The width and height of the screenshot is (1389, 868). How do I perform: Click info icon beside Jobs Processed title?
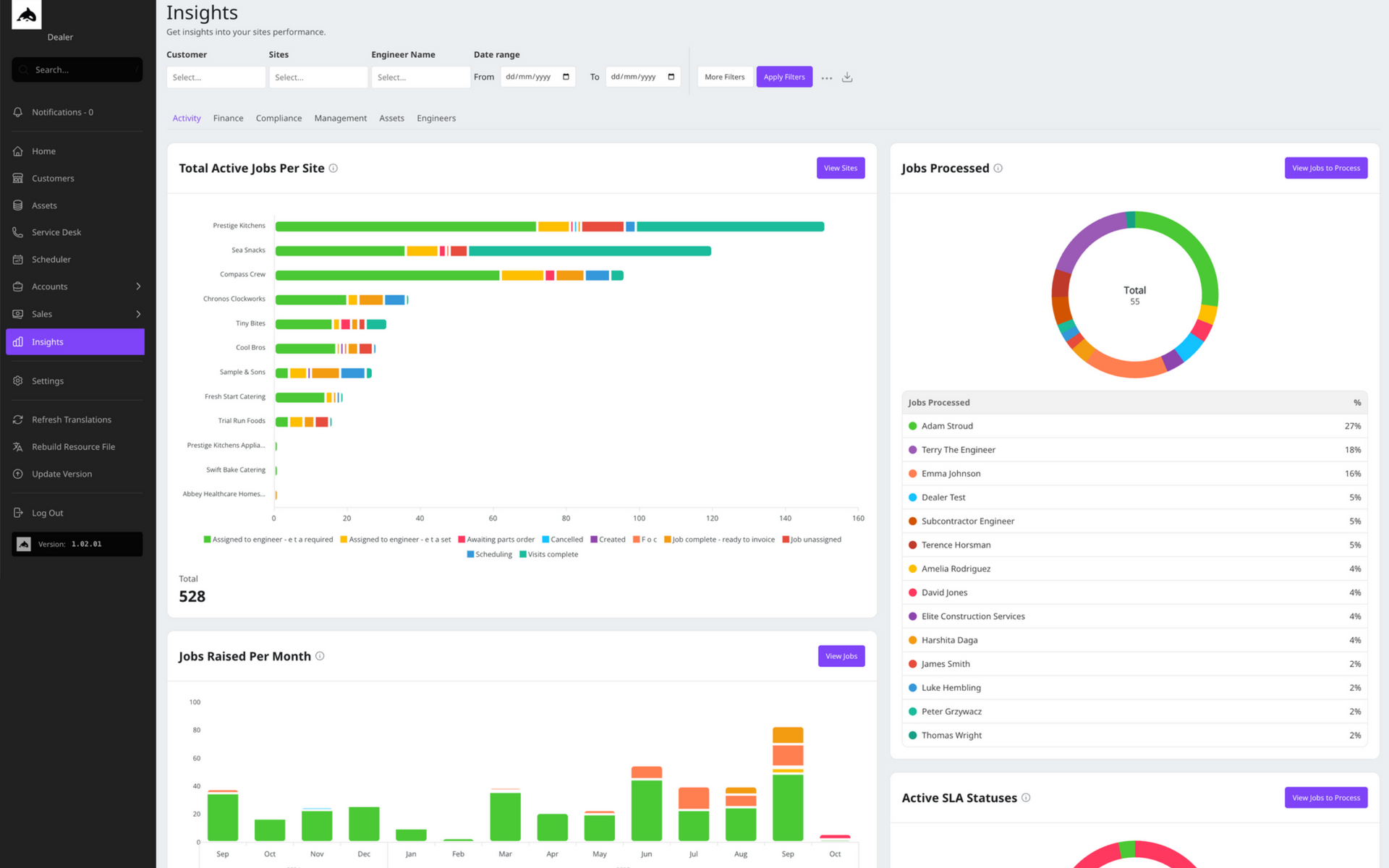[x=998, y=169]
